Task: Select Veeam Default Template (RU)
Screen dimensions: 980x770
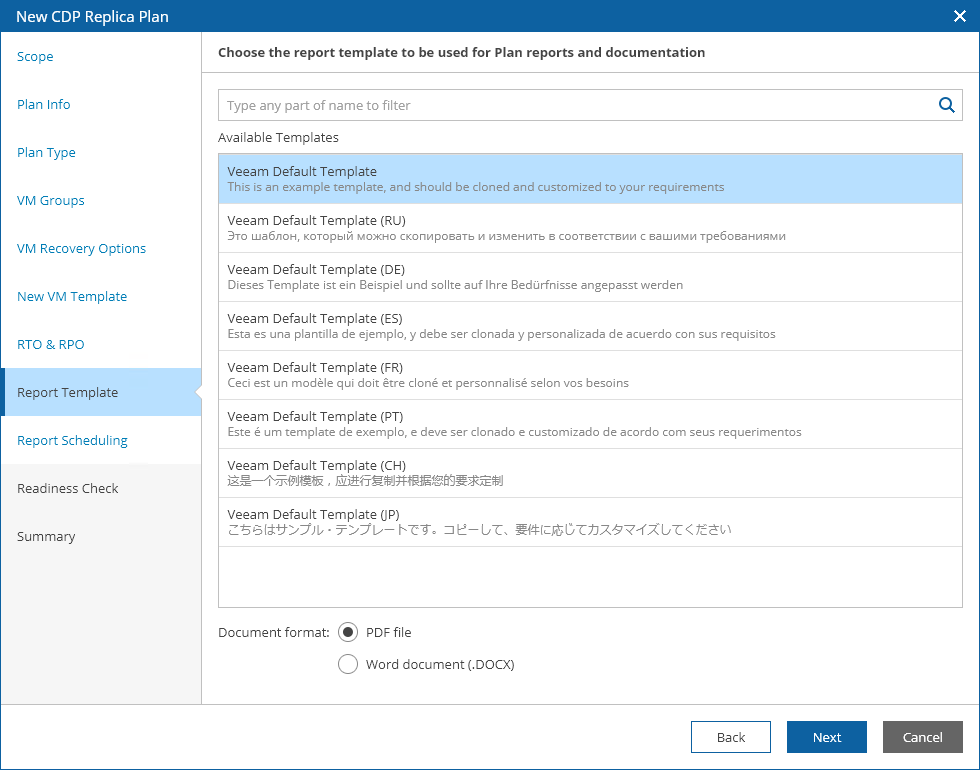Action: tap(590, 228)
